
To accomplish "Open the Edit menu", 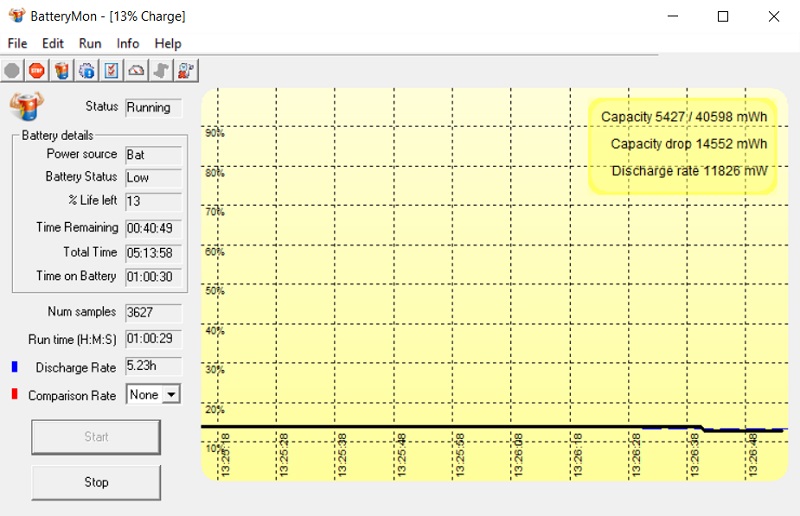I will pos(53,43).
